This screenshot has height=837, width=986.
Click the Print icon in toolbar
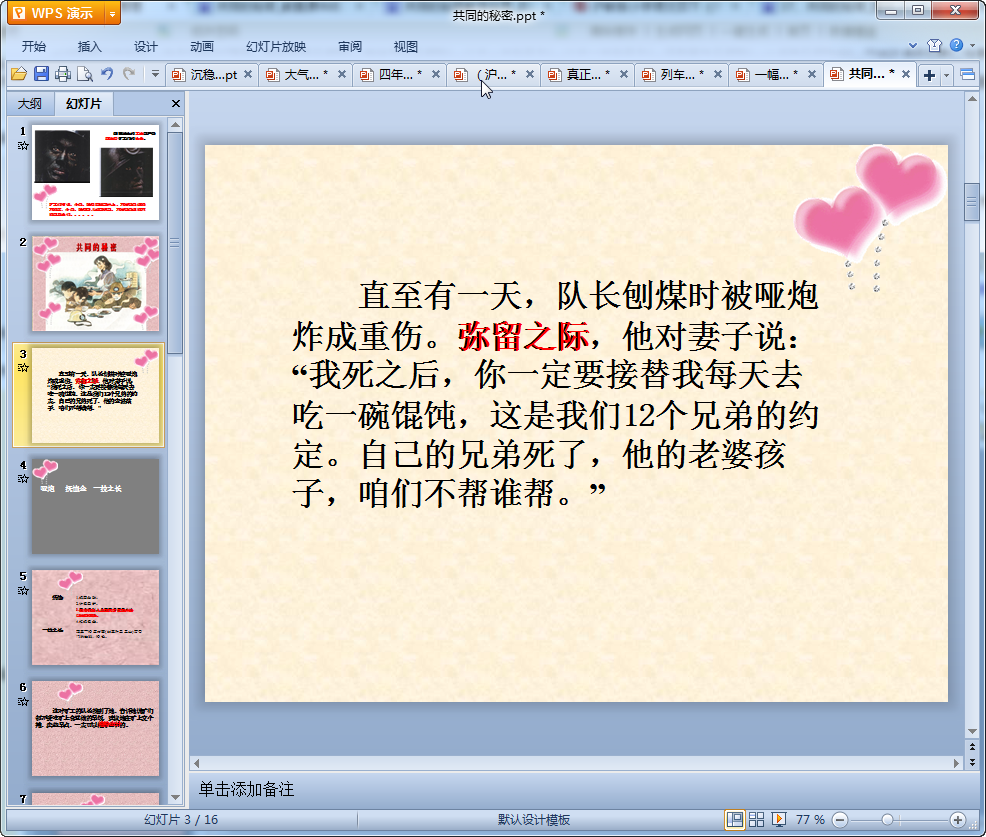63,74
